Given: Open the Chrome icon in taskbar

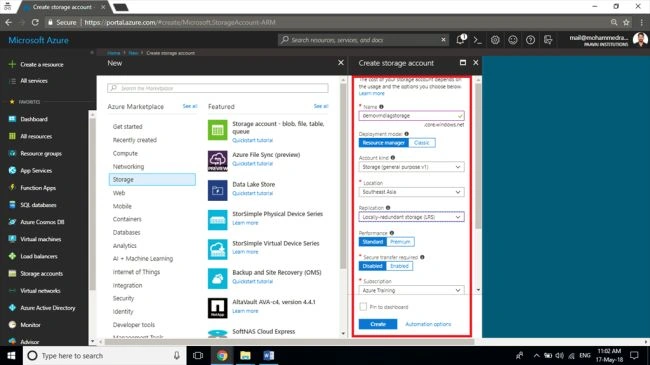Looking at the screenshot, I should click(x=222, y=355).
